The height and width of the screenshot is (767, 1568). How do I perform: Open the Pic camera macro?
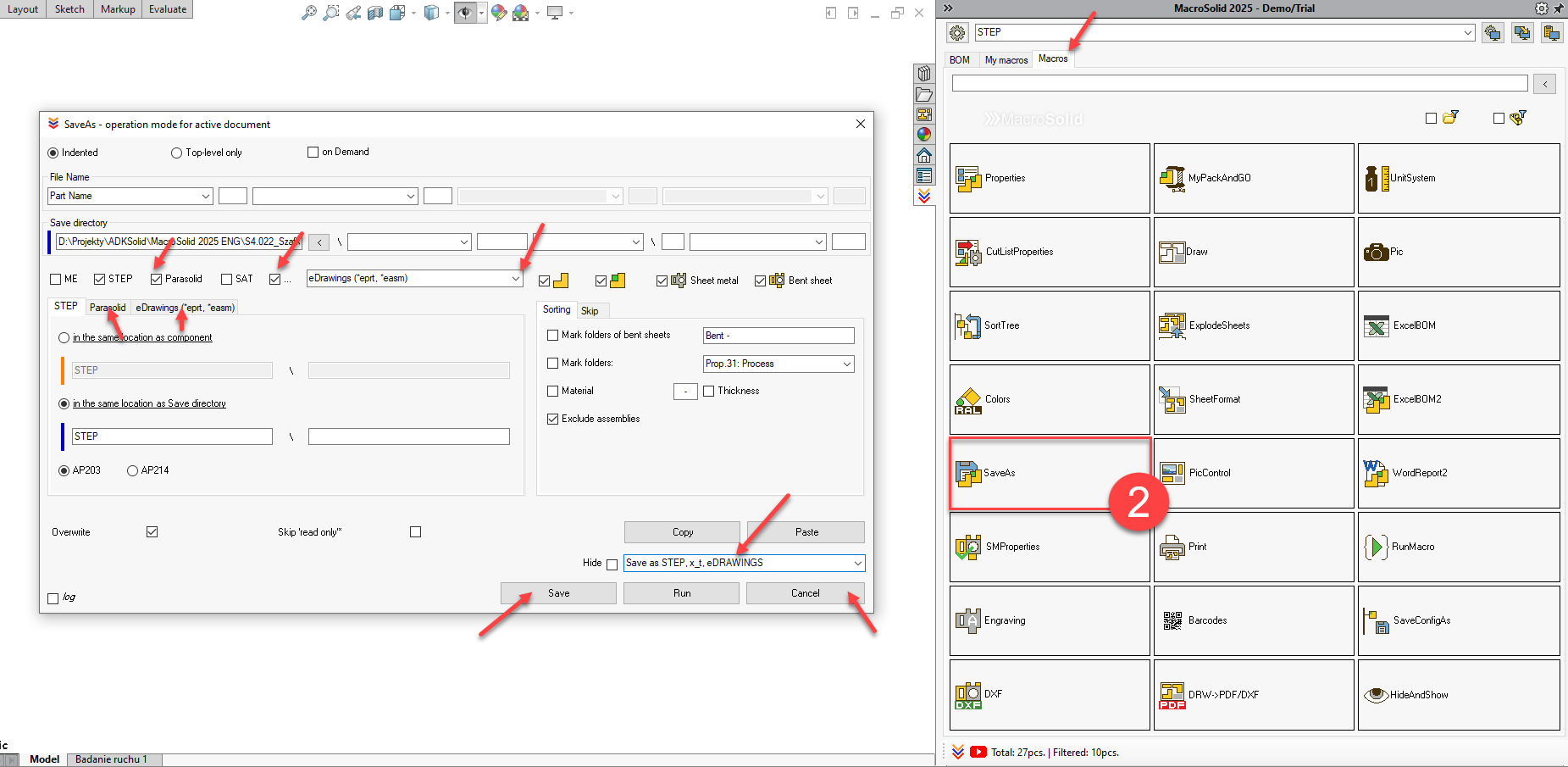tap(1458, 252)
